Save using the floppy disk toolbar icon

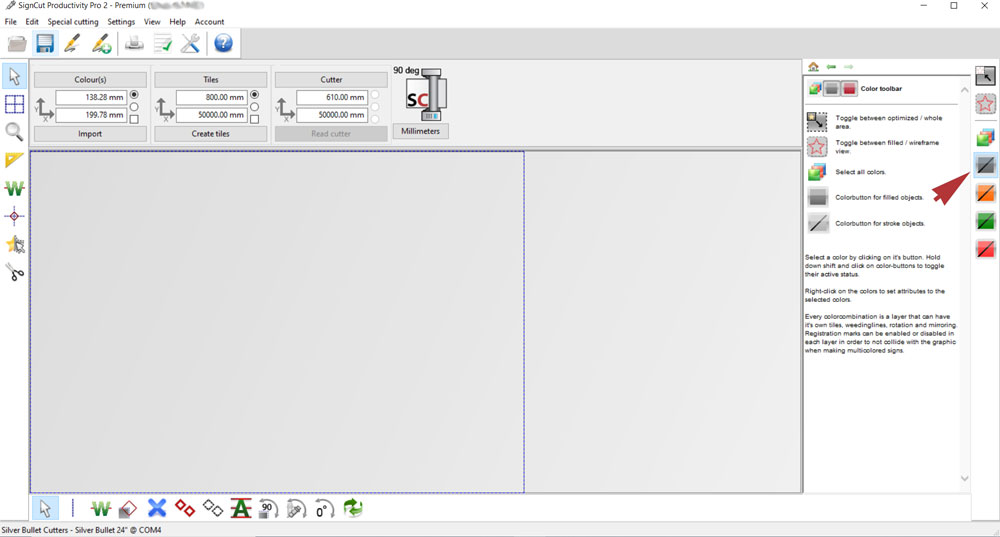point(45,44)
